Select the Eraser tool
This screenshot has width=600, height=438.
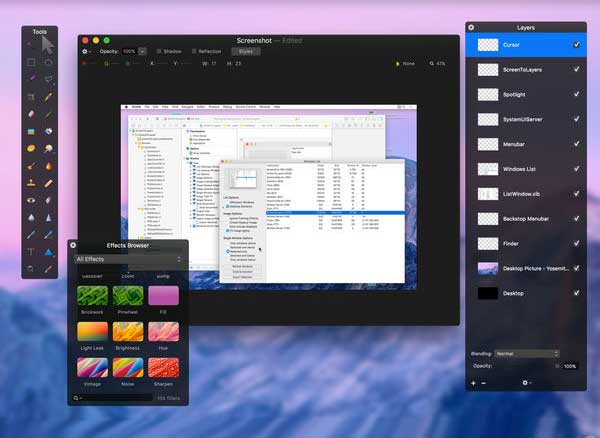tap(31, 114)
